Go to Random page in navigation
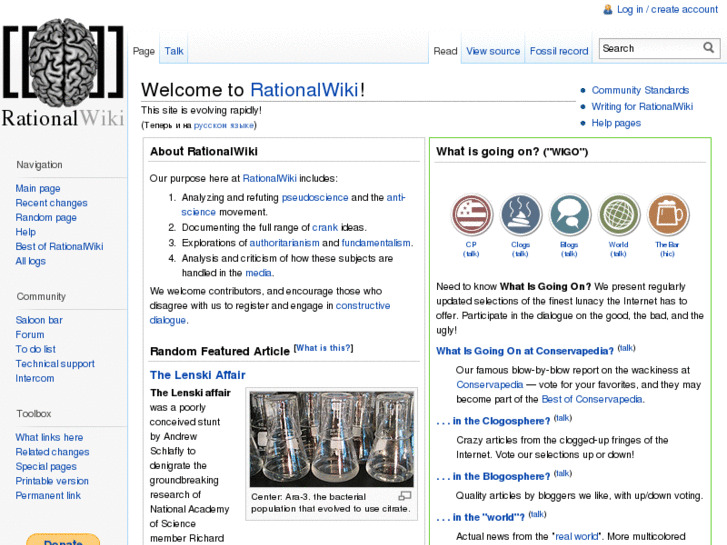 point(46,218)
